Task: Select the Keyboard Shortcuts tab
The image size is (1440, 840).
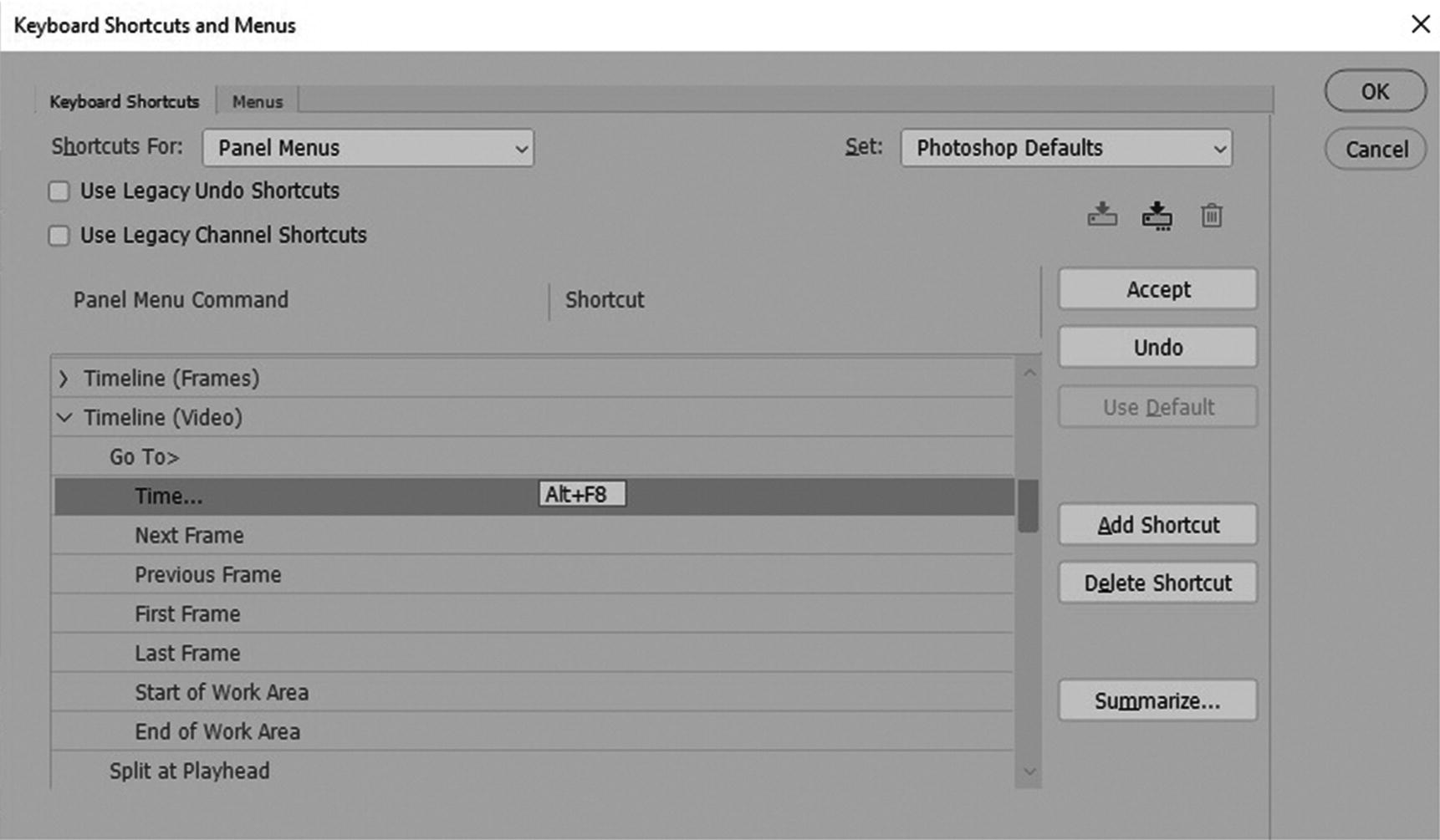Action: point(124,102)
